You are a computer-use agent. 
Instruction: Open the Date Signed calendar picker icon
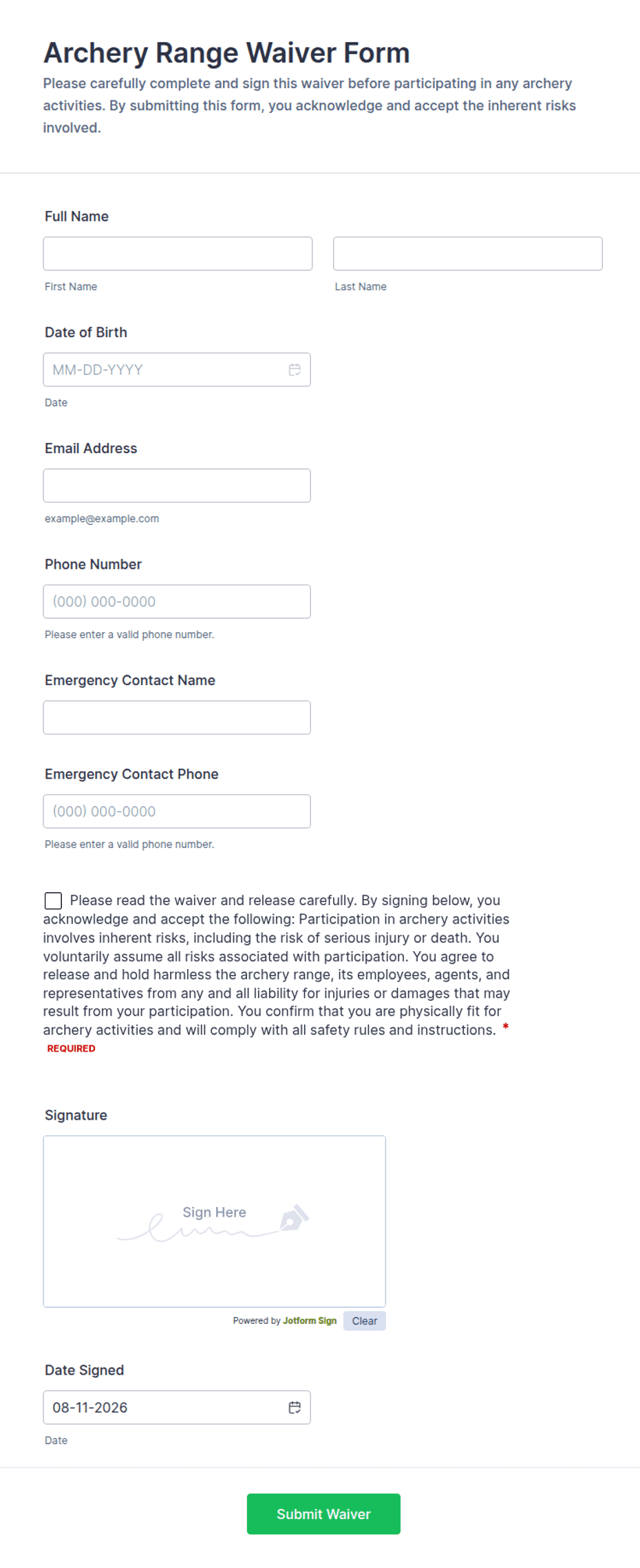click(x=295, y=1408)
